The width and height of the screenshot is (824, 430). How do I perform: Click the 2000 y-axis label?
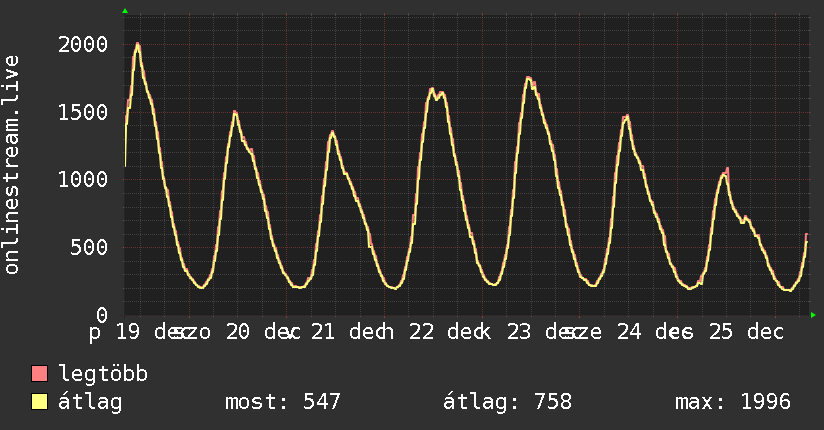[x=83, y=44]
